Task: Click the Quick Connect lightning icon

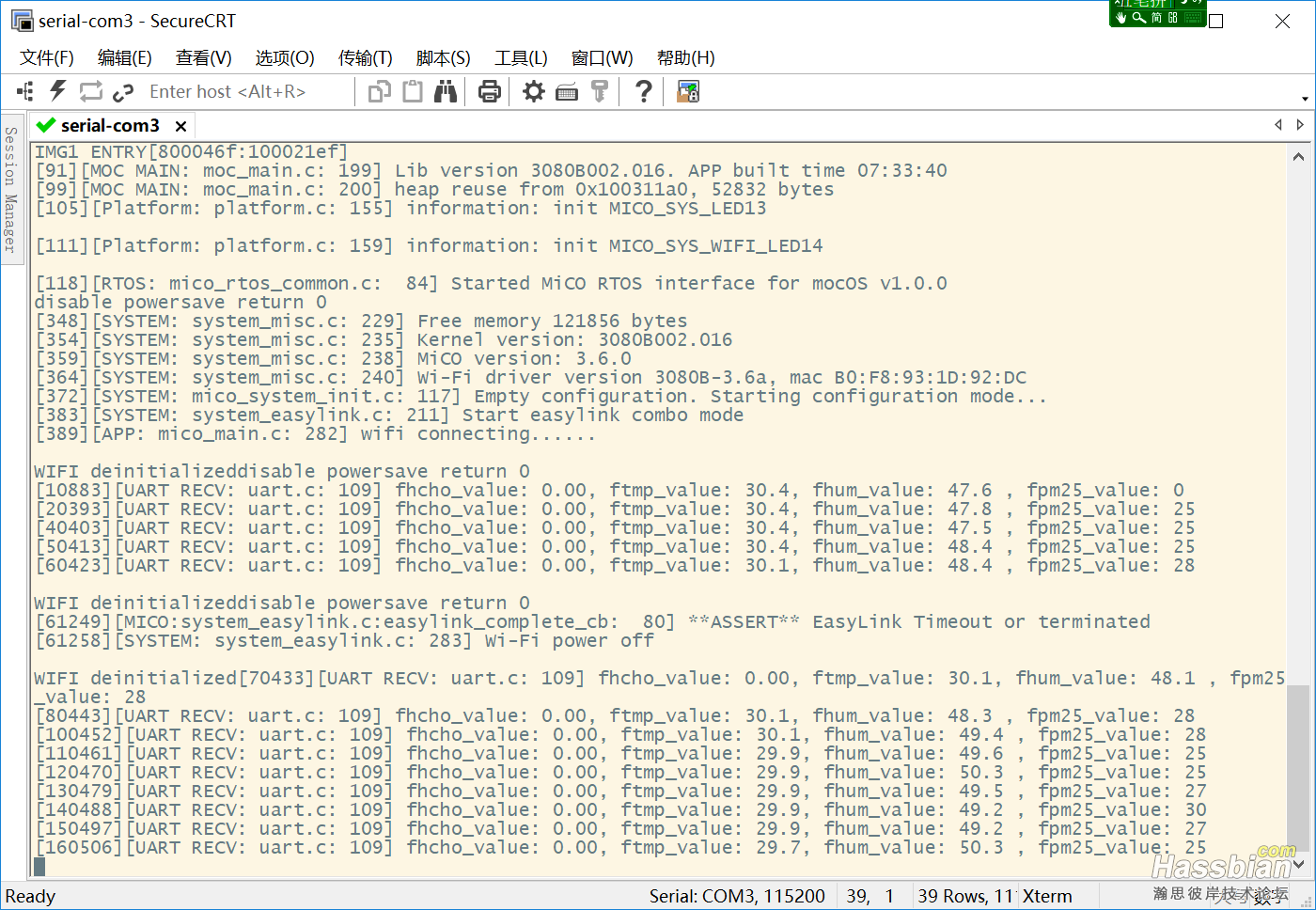Action: tap(58, 91)
